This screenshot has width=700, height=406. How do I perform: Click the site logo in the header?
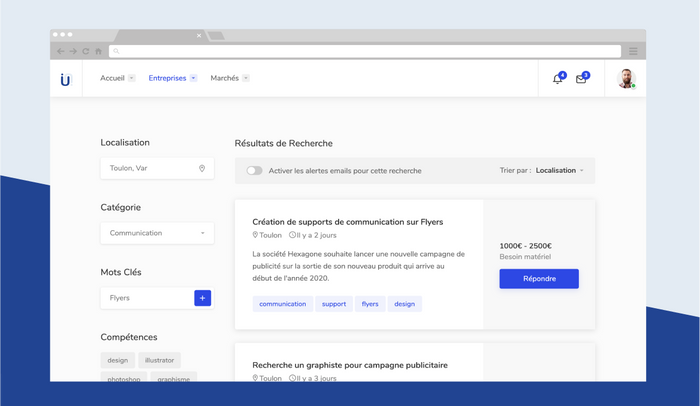point(66,79)
